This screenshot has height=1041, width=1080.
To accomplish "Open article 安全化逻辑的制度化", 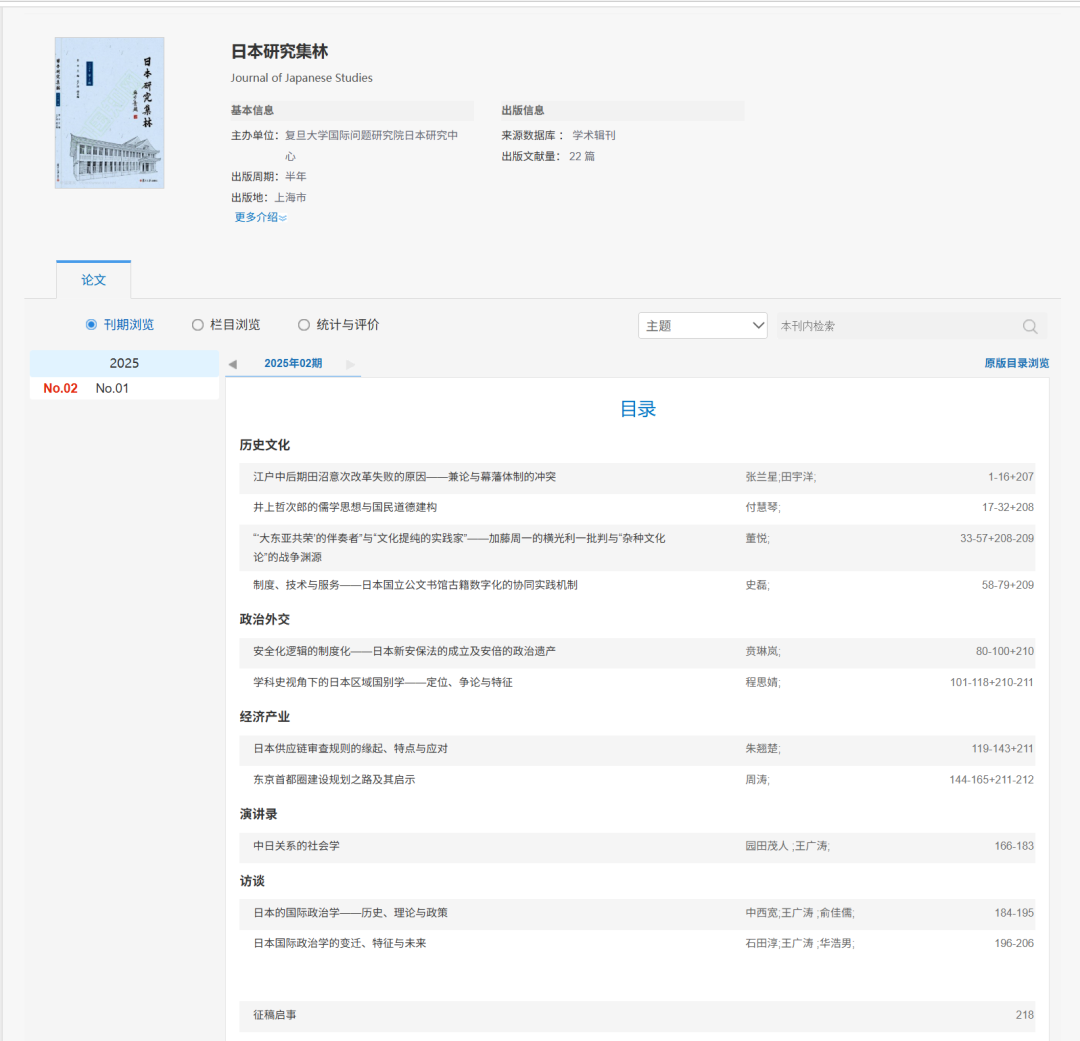I will tap(404, 651).
